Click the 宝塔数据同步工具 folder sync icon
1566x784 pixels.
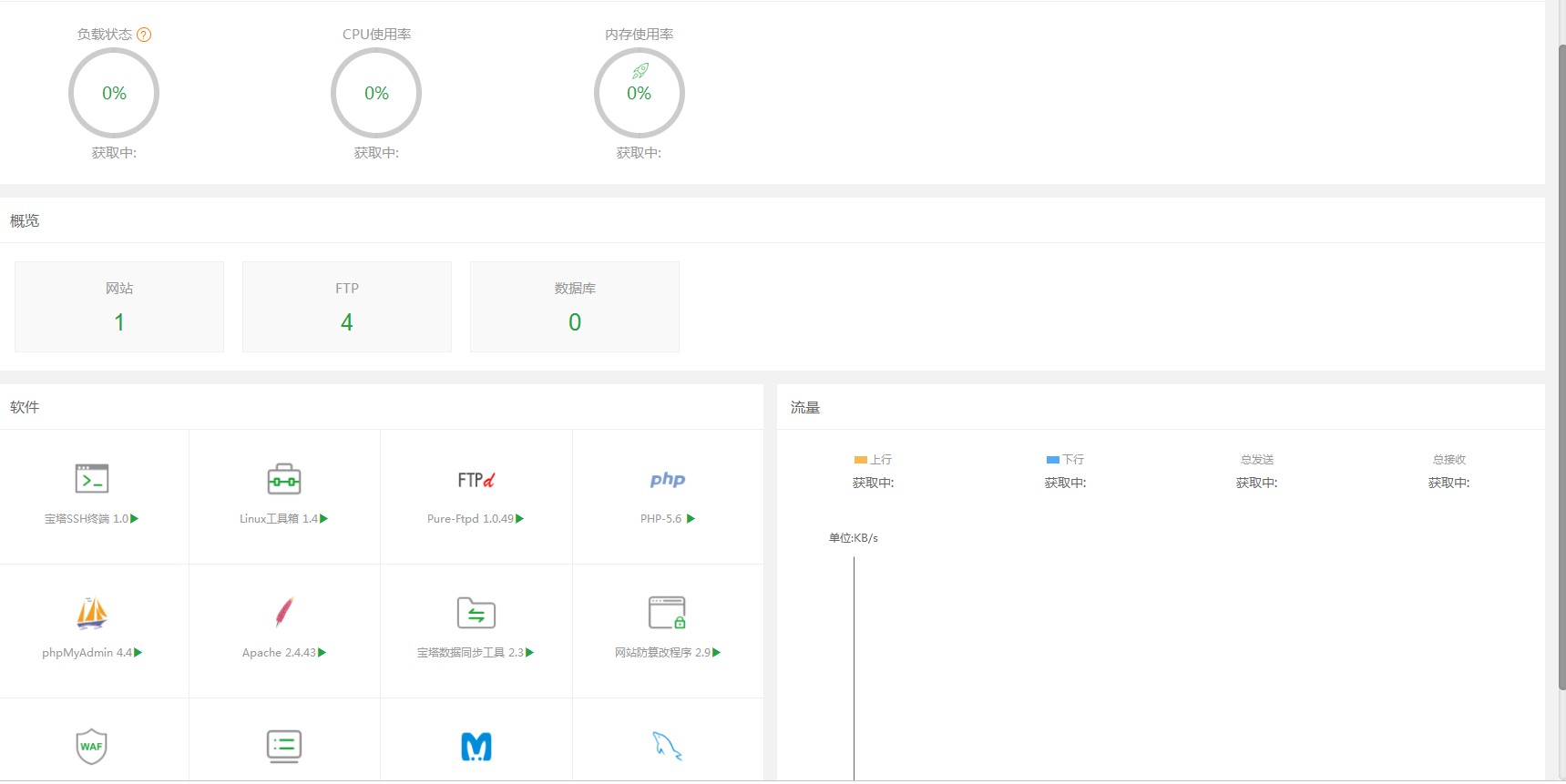(x=476, y=613)
